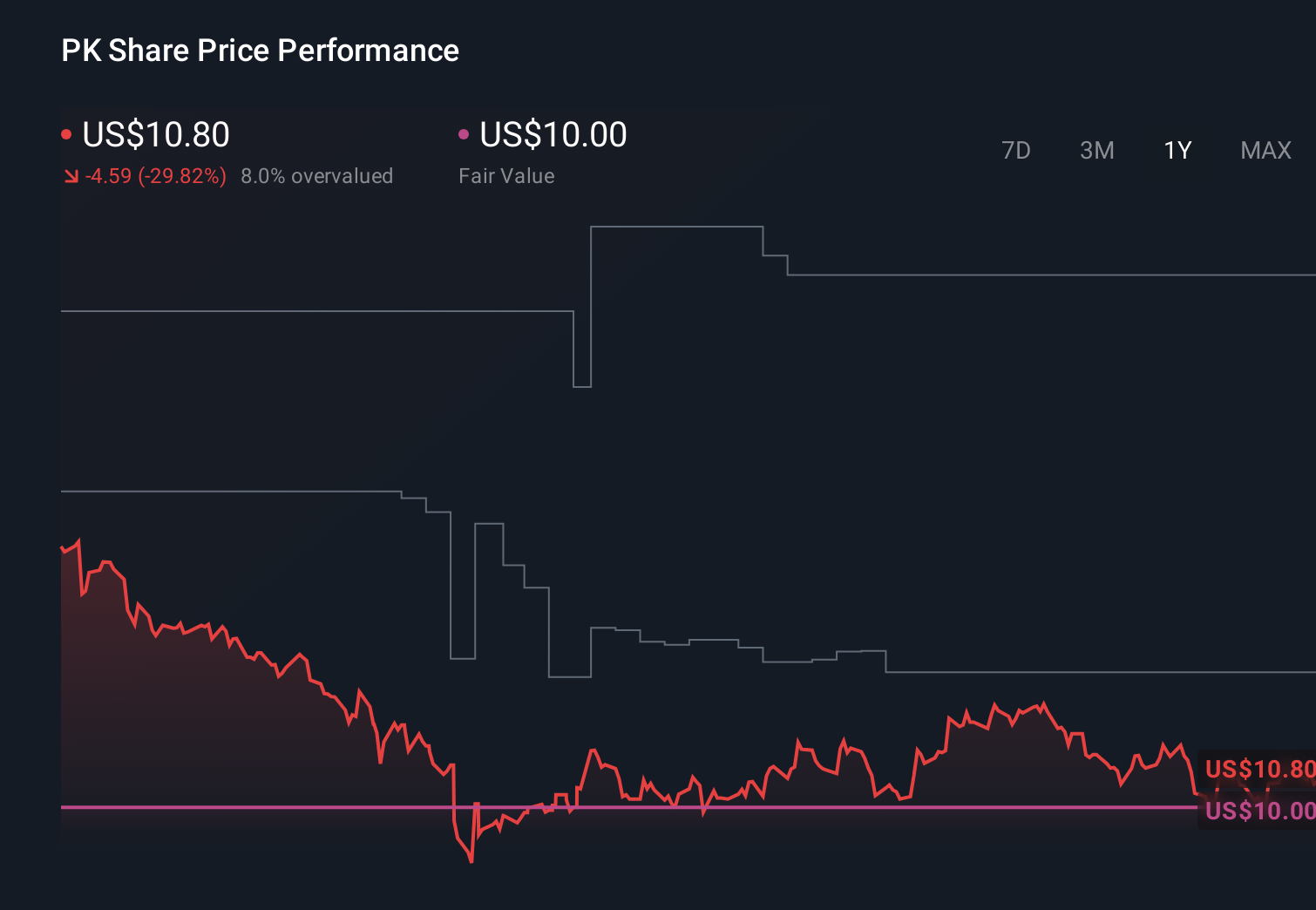
Task: Click the peak of the grey upper line
Action: [x=675, y=225]
